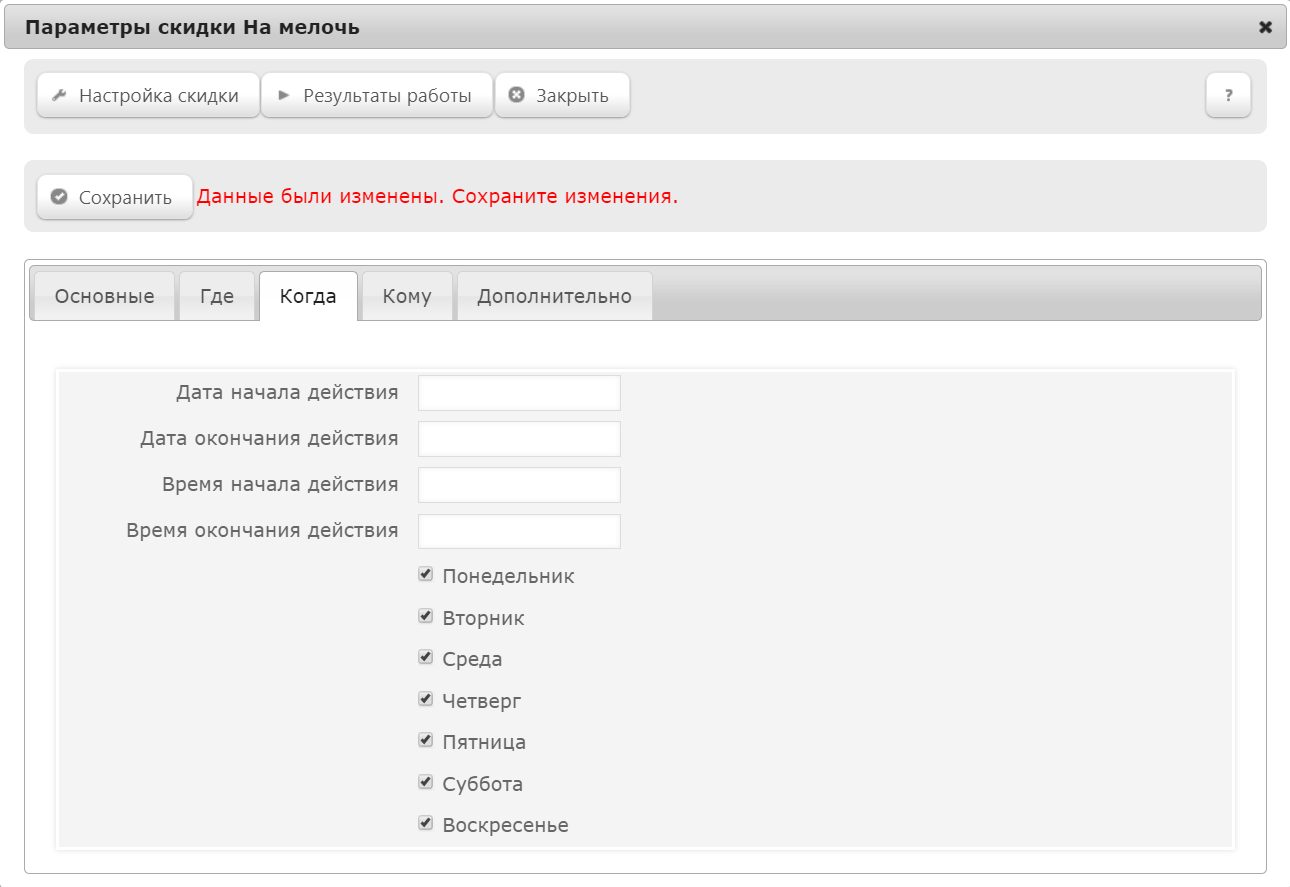
Task: Click the Закрыть button
Action: (562, 96)
